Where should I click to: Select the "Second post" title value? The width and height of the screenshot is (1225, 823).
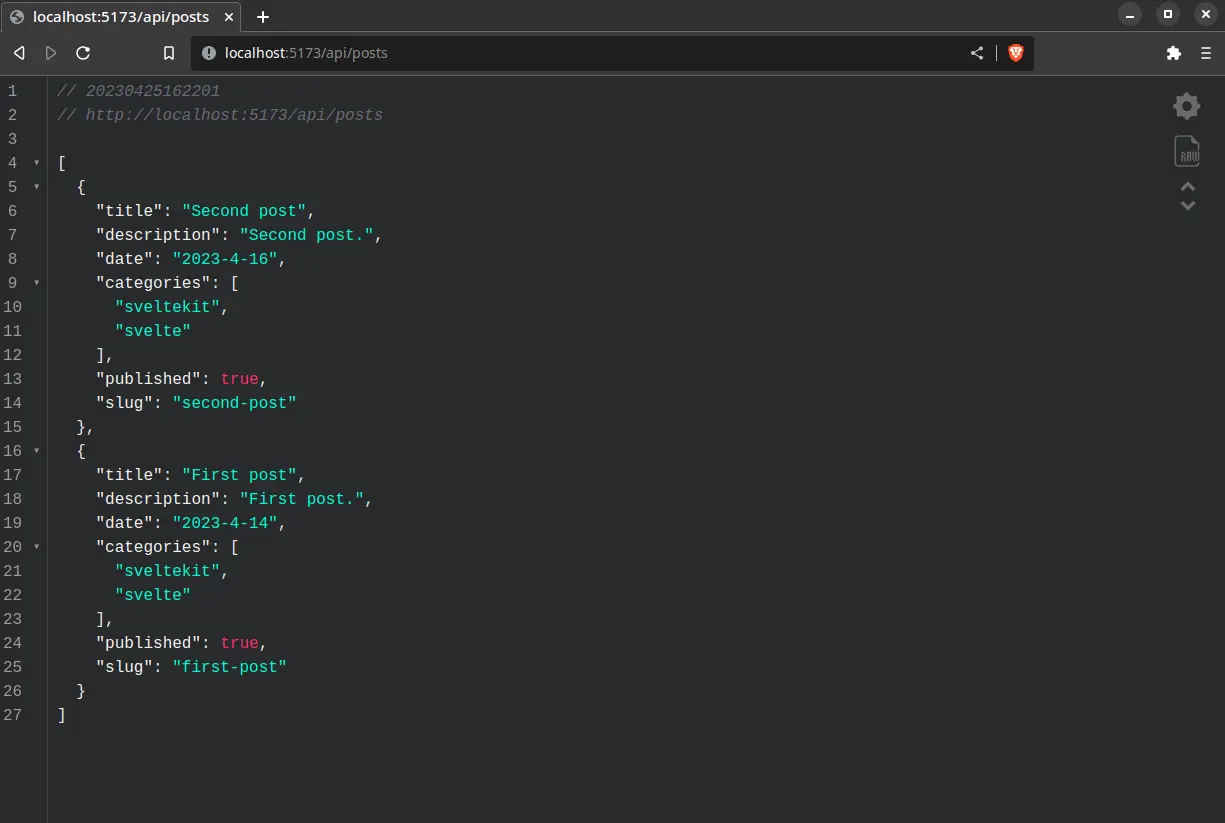tap(244, 211)
